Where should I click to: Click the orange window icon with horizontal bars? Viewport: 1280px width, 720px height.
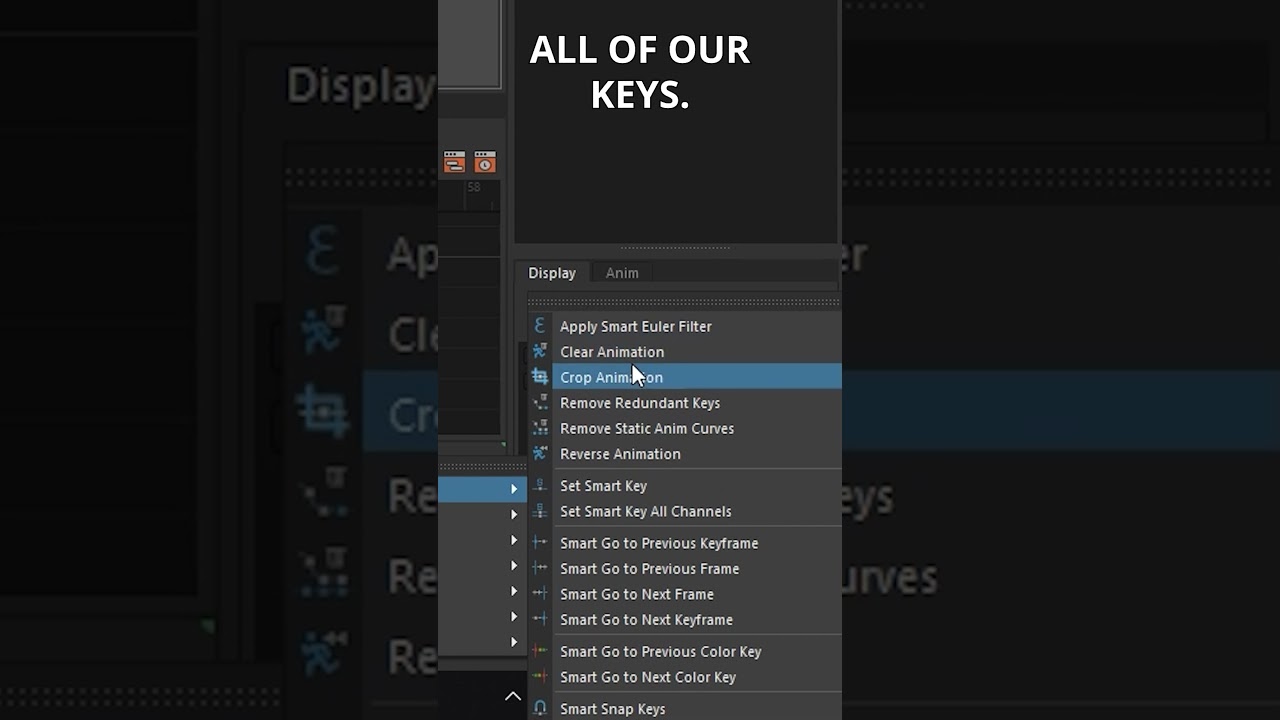pos(454,162)
